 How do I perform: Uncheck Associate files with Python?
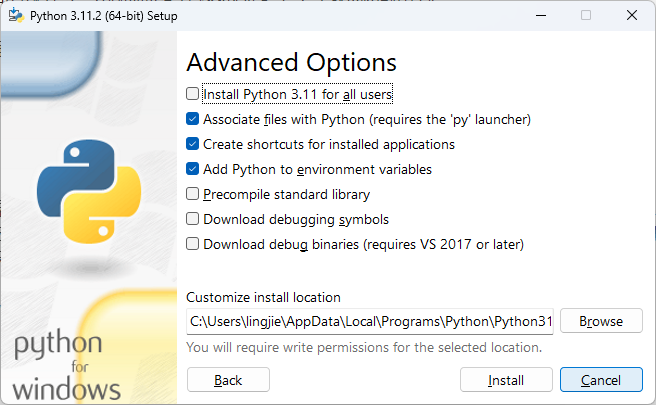[193, 119]
